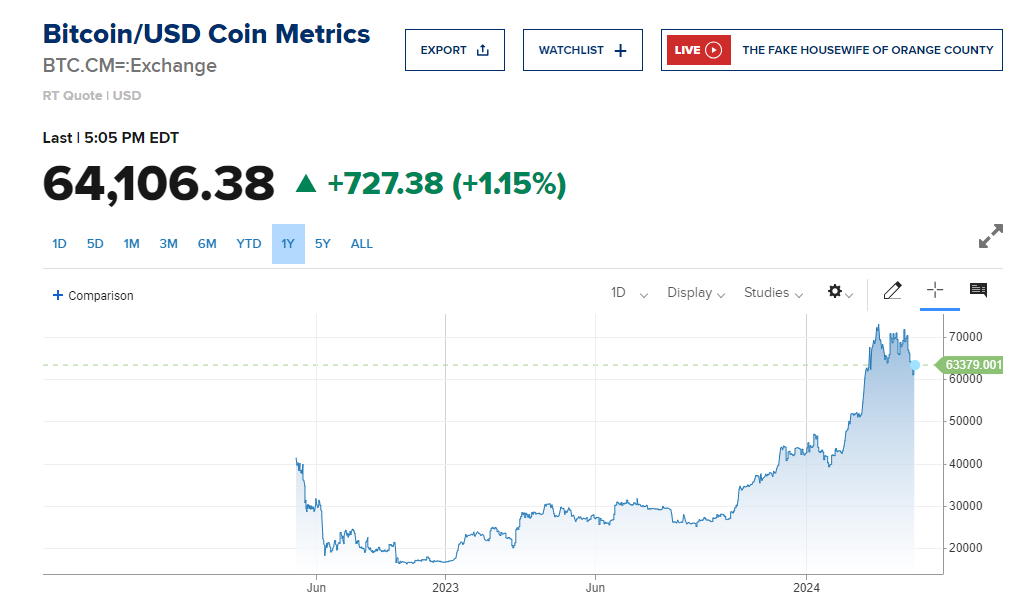
Task: Click the plus icon beside Comparison
Action: click(58, 295)
